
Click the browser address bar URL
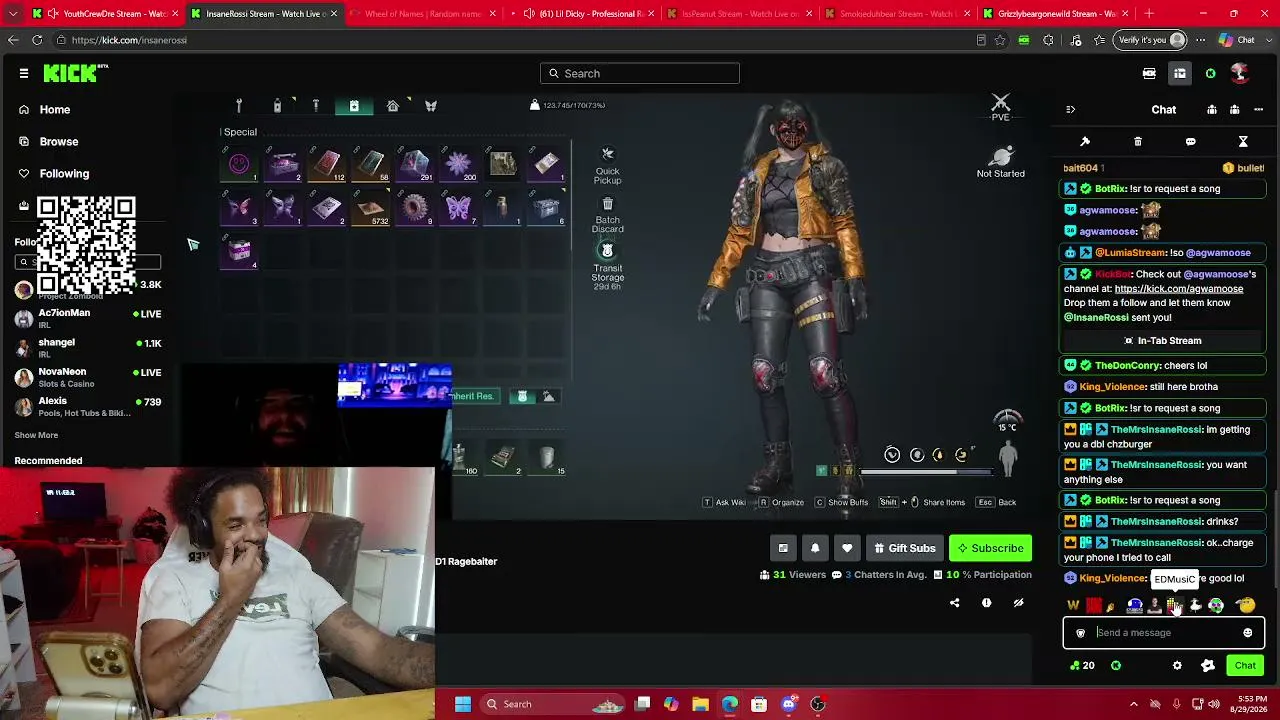[x=129, y=40]
